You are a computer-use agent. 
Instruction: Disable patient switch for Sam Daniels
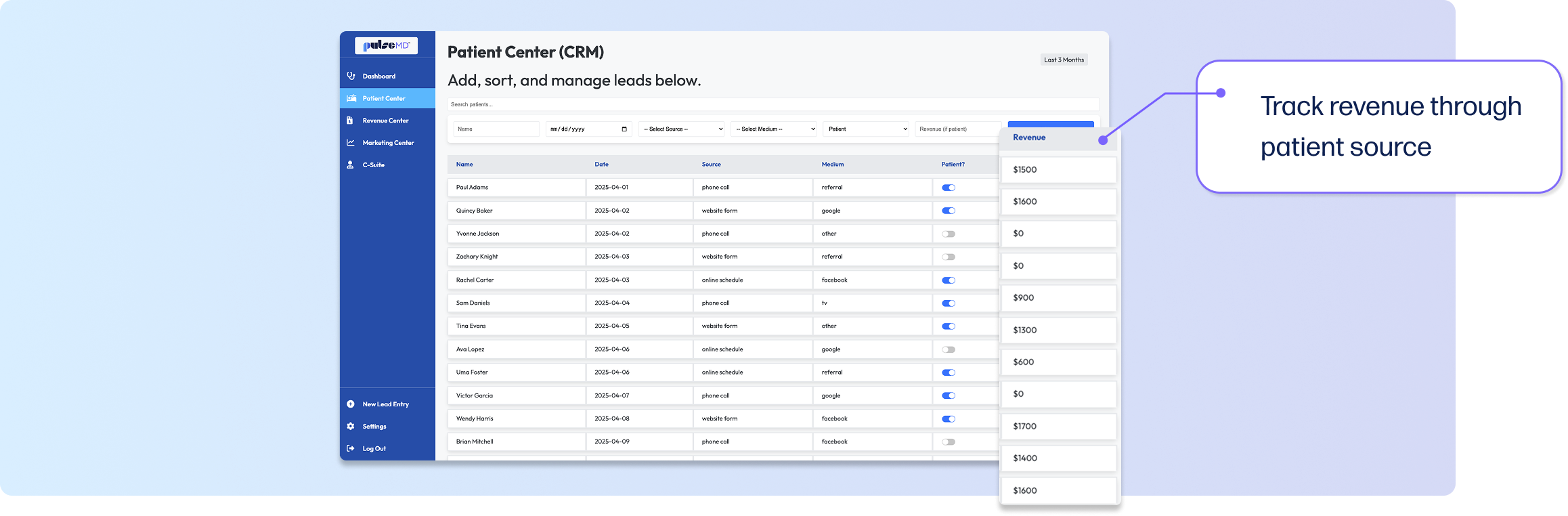pyautogui.click(x=949, y=303)
